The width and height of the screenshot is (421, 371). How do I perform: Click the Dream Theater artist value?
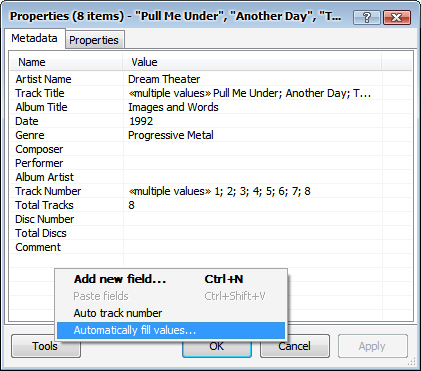pos(164,79)
